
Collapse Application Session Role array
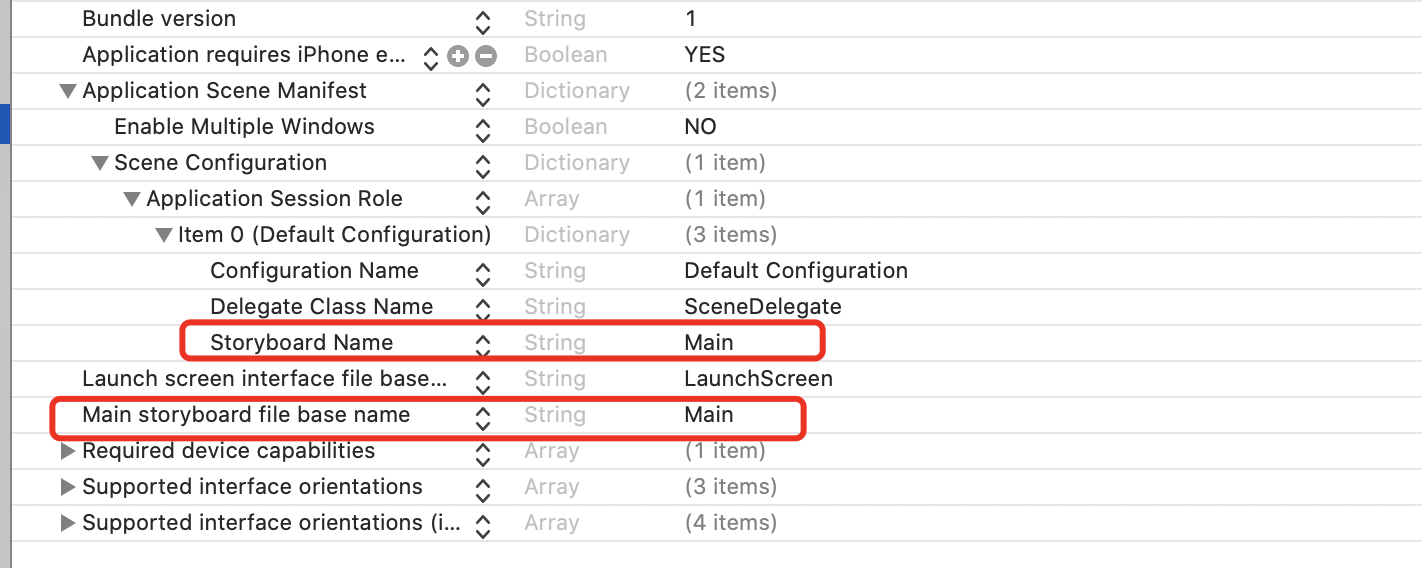[132, 199]
